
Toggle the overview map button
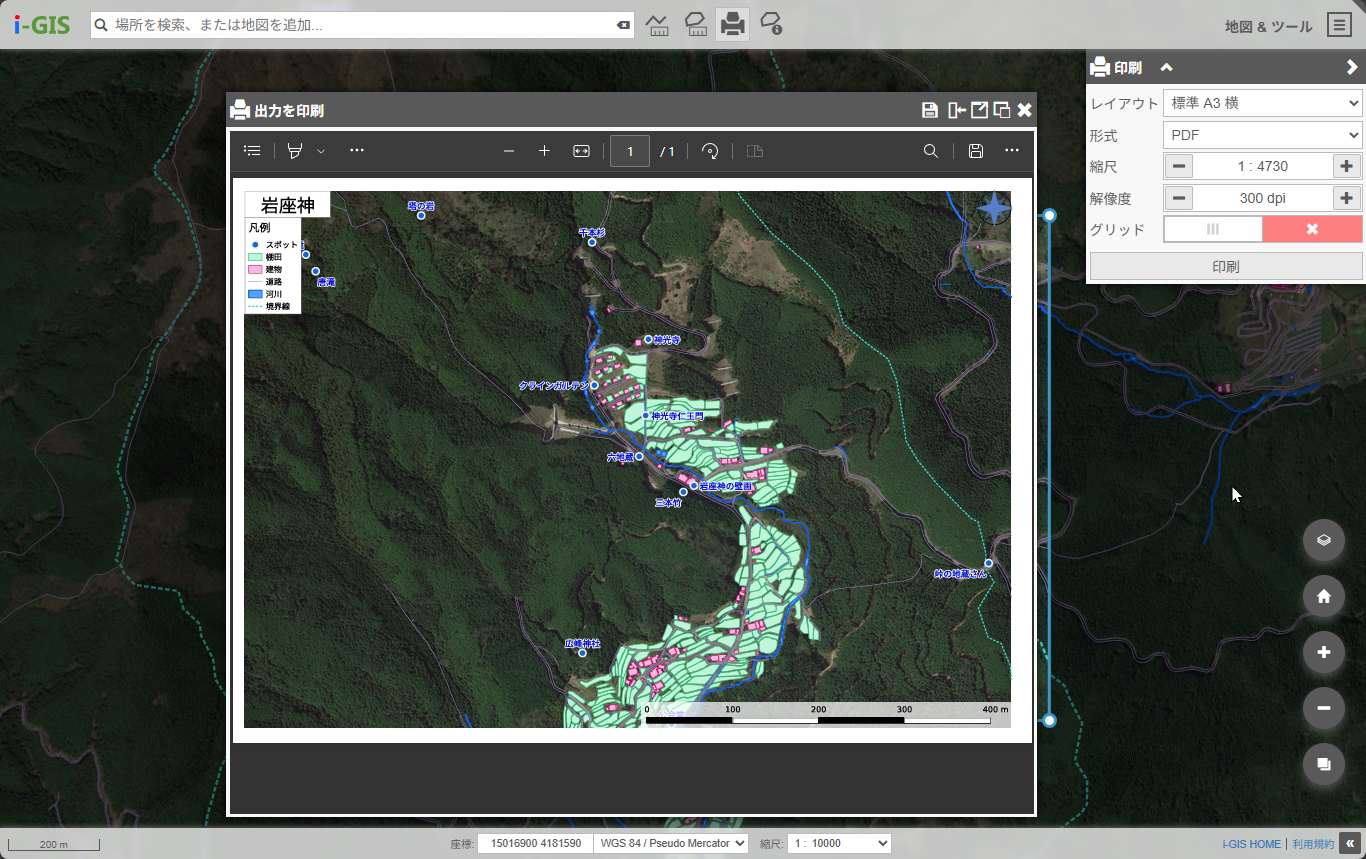click(x=1324, y=764)
